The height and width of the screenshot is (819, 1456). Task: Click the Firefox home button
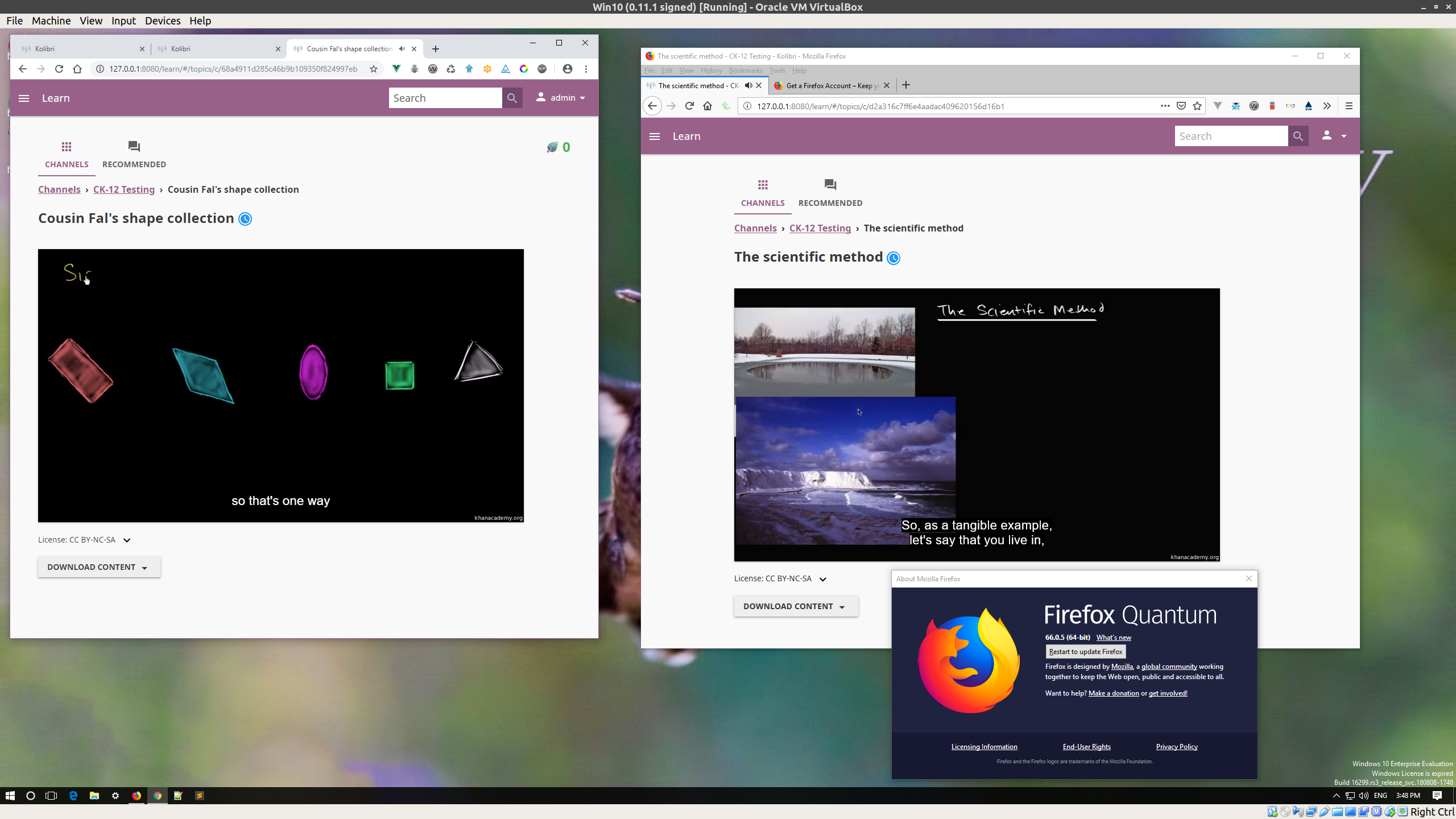coord(707,106)
